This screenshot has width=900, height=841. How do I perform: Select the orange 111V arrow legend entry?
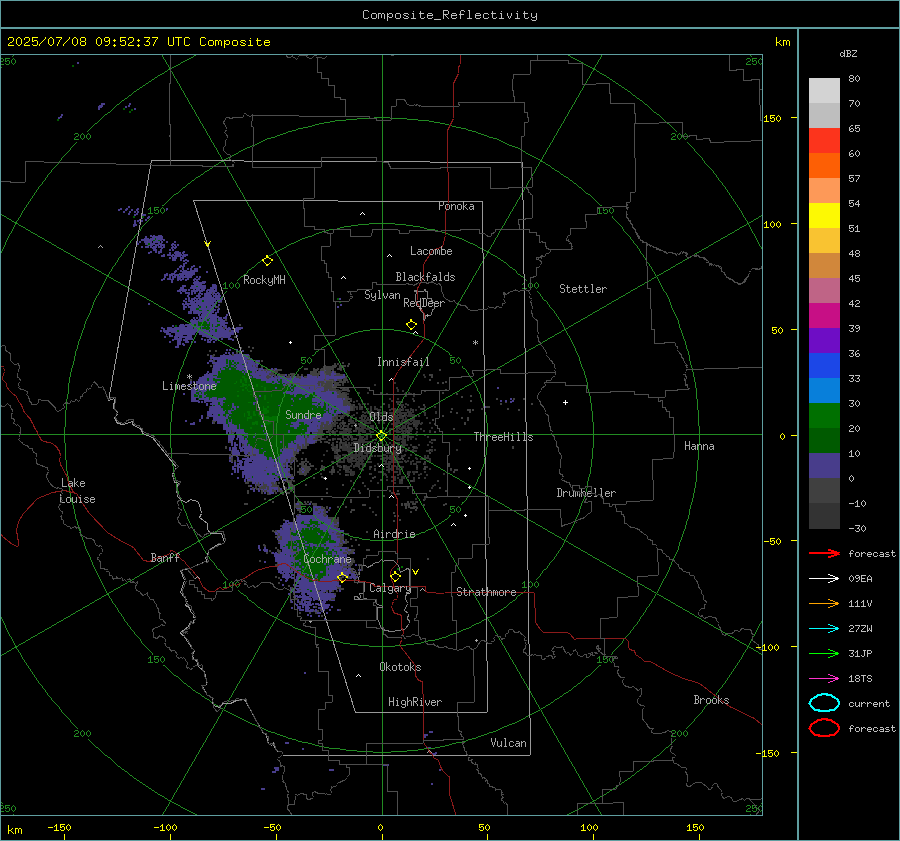click(x=824, y=603)
